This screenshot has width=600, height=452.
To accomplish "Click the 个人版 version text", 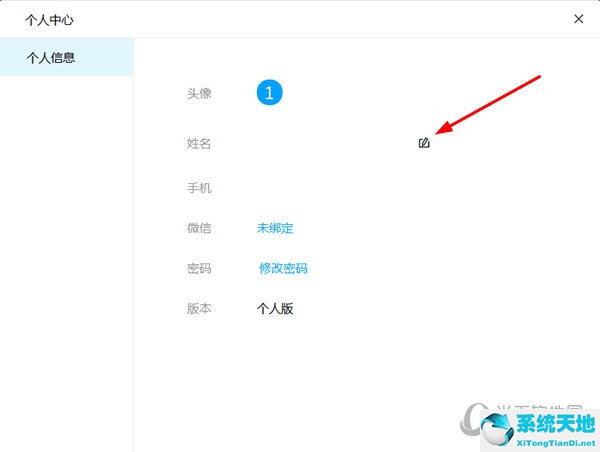I will click(x=275, y=308).
